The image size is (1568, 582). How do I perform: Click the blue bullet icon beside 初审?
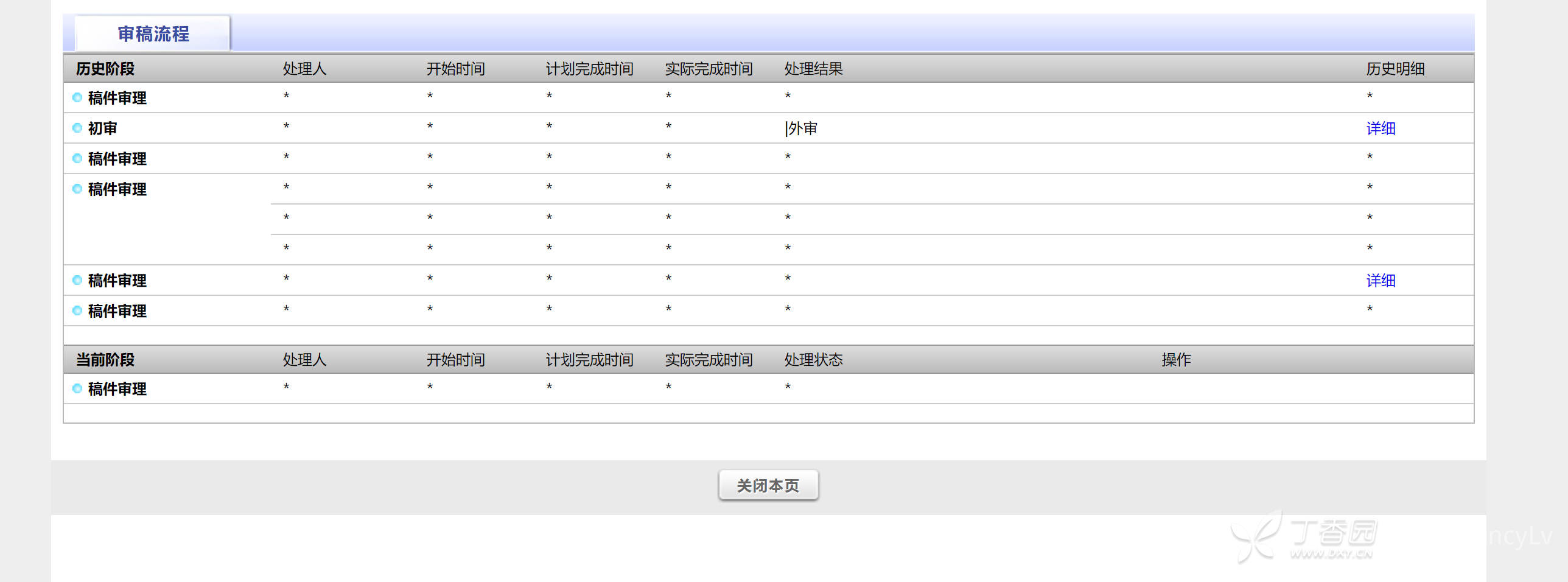click(77, 128)
